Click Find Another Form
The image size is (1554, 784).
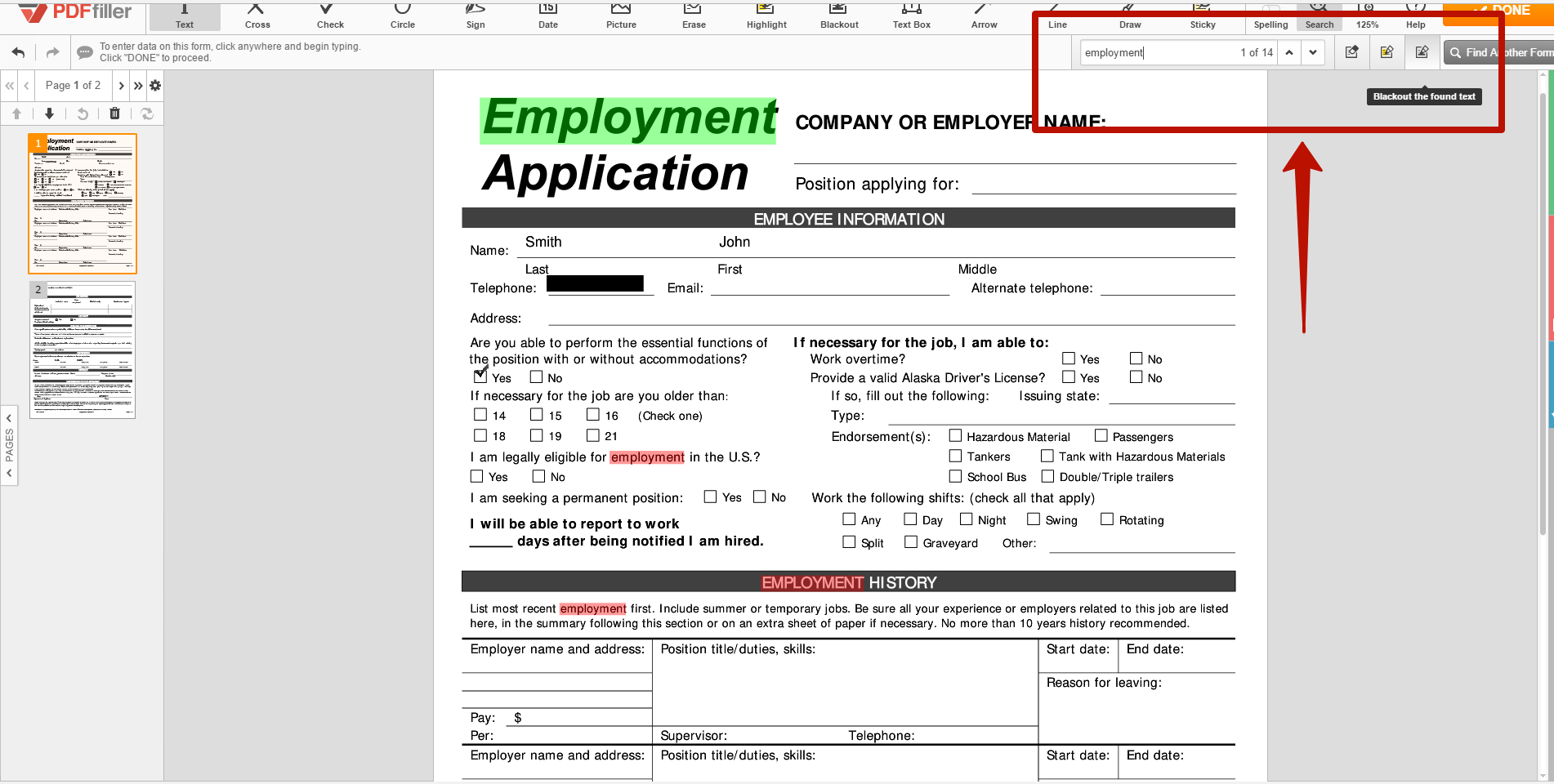click(1500, 52)
